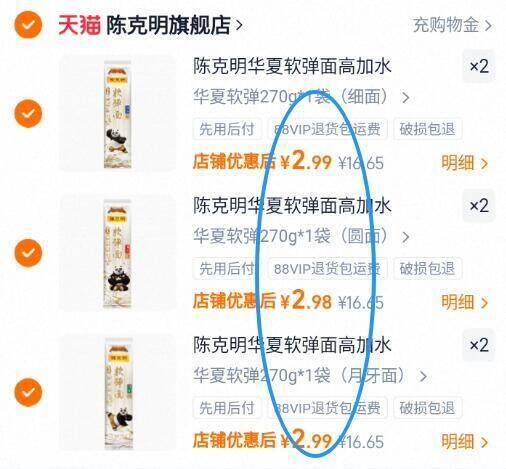Uncheck the 陈克明旗舰店 store checkbox
The height and width of the screenshot is (469, 506).
28,24
